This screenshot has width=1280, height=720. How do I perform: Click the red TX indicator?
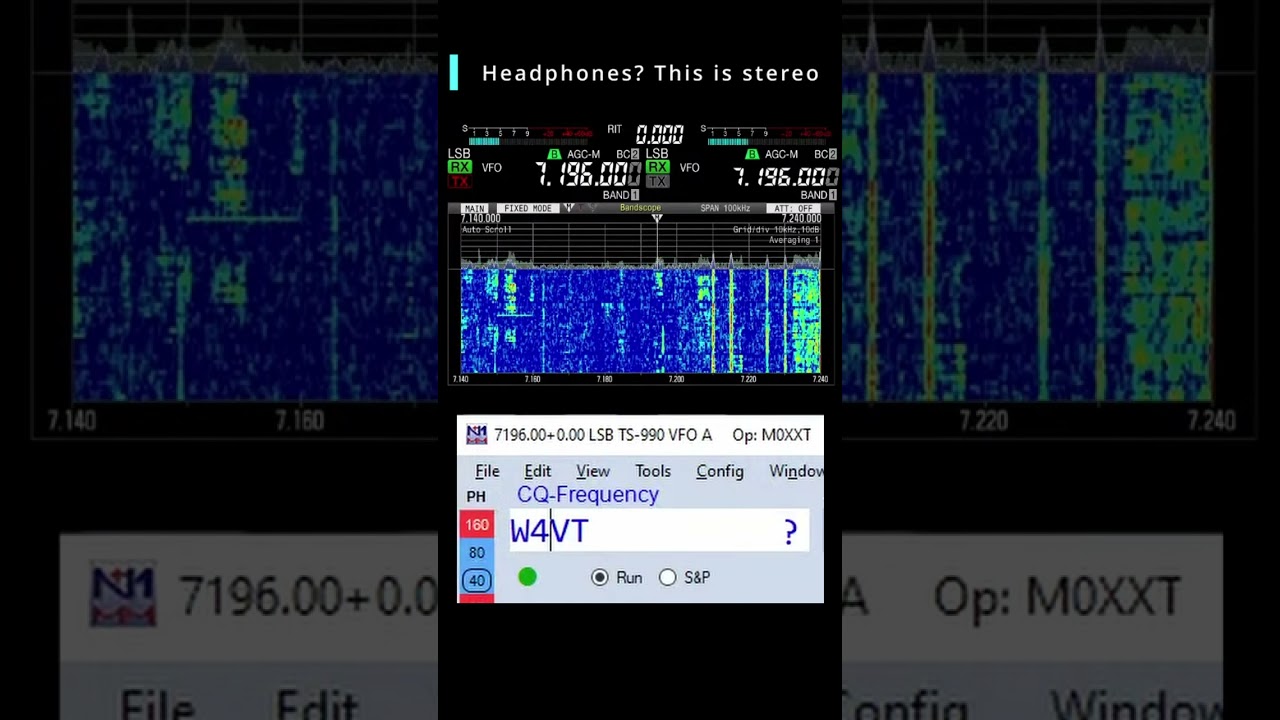459,182
